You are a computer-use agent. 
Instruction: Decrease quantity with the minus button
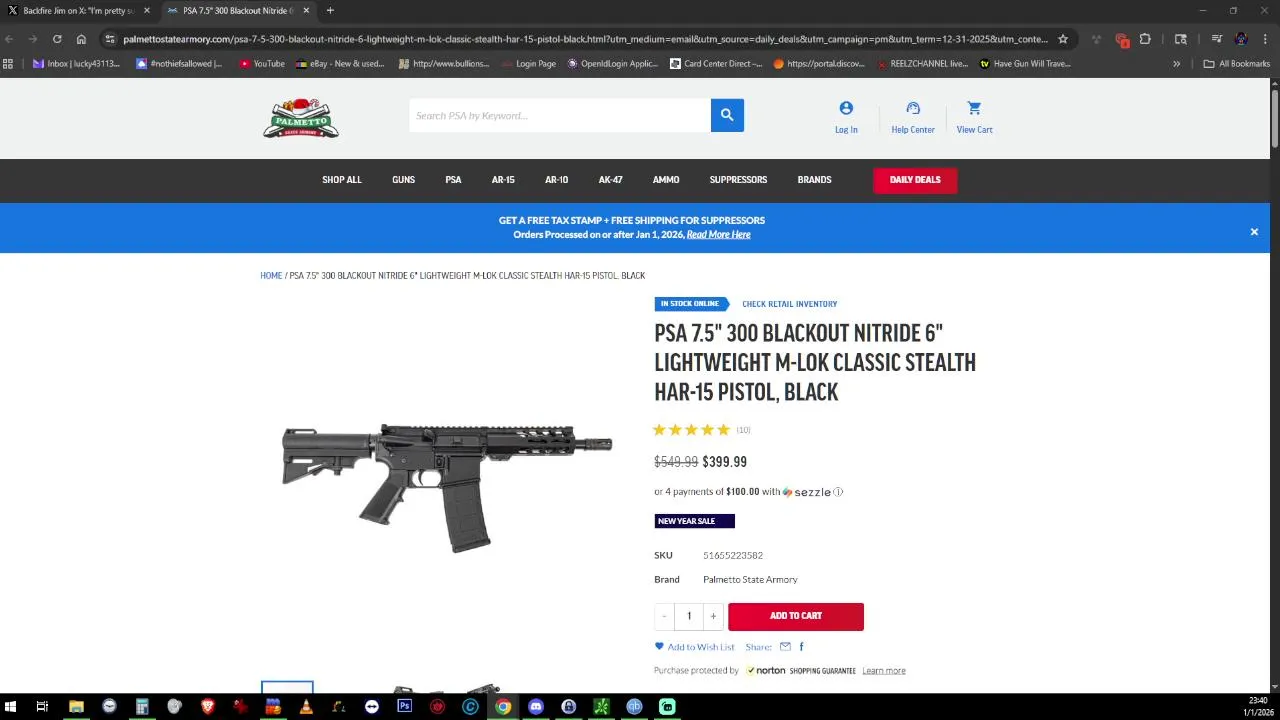click(664, 616)
